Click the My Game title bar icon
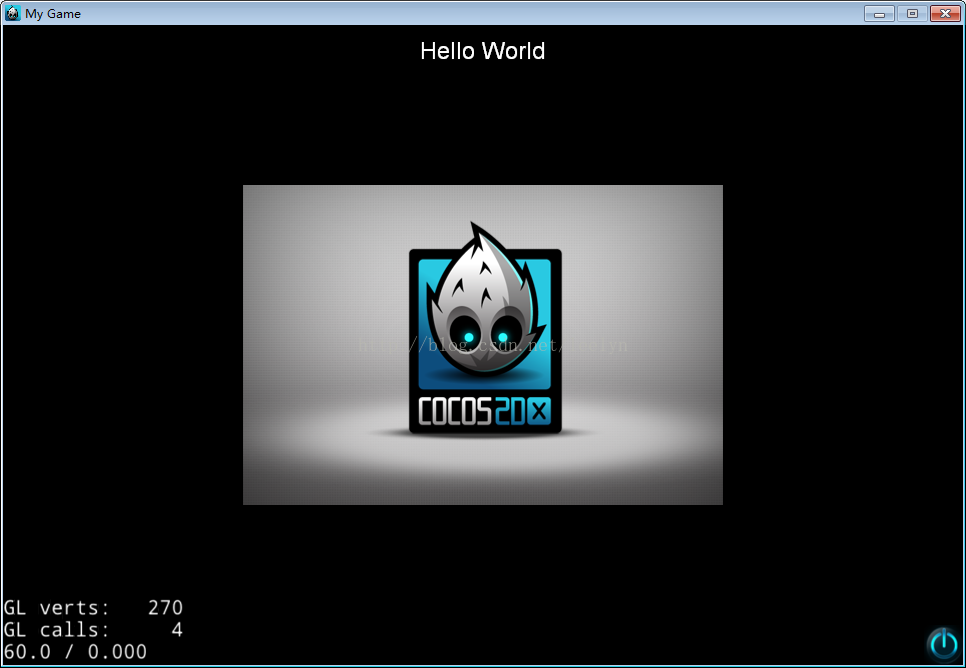This screenshot has height=668, width=966. [12, 13]
